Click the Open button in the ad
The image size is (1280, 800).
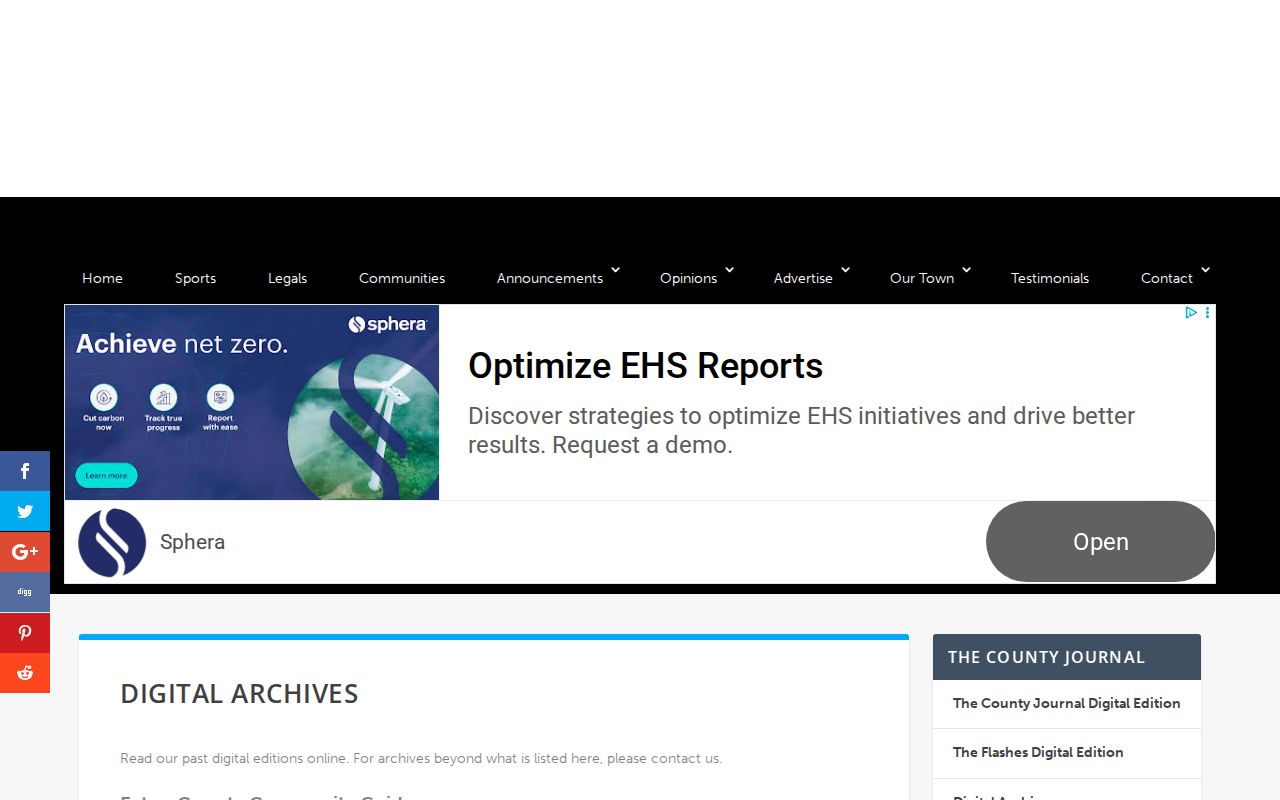[x=1100, y=542]
